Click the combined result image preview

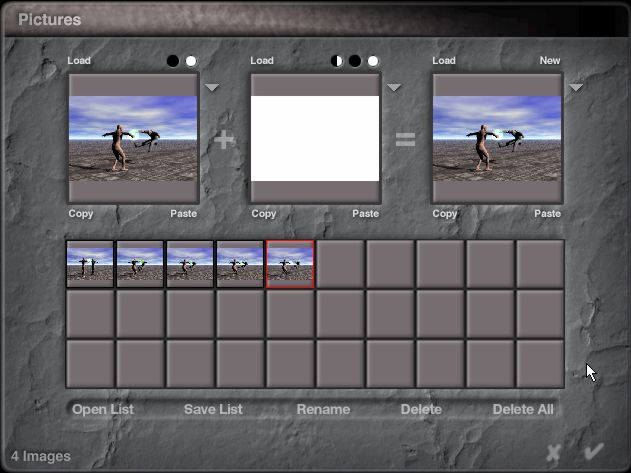[497, 138]
